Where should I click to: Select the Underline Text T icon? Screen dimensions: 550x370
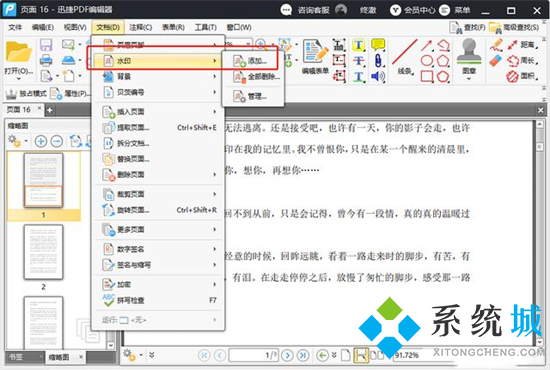point(358,76)
